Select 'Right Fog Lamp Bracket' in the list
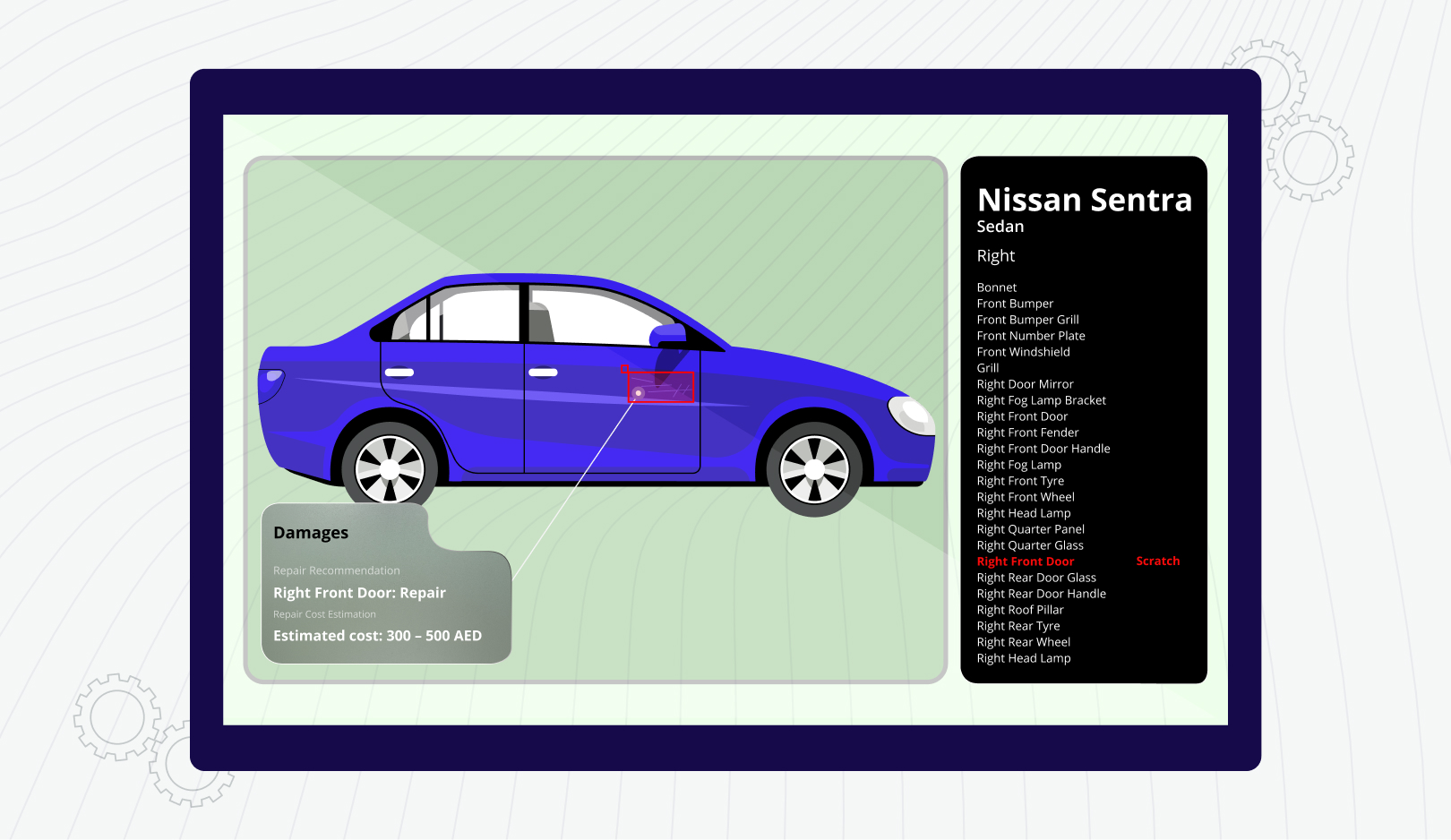Viewport: 1451px width, 840px height. pyautogui.click(x=1041, y=400)
